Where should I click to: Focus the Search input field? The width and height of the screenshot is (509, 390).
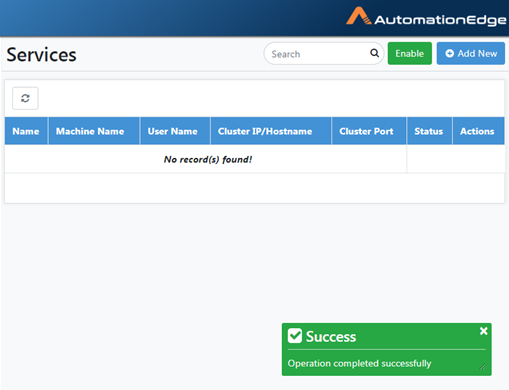click(x=318, y=54)
